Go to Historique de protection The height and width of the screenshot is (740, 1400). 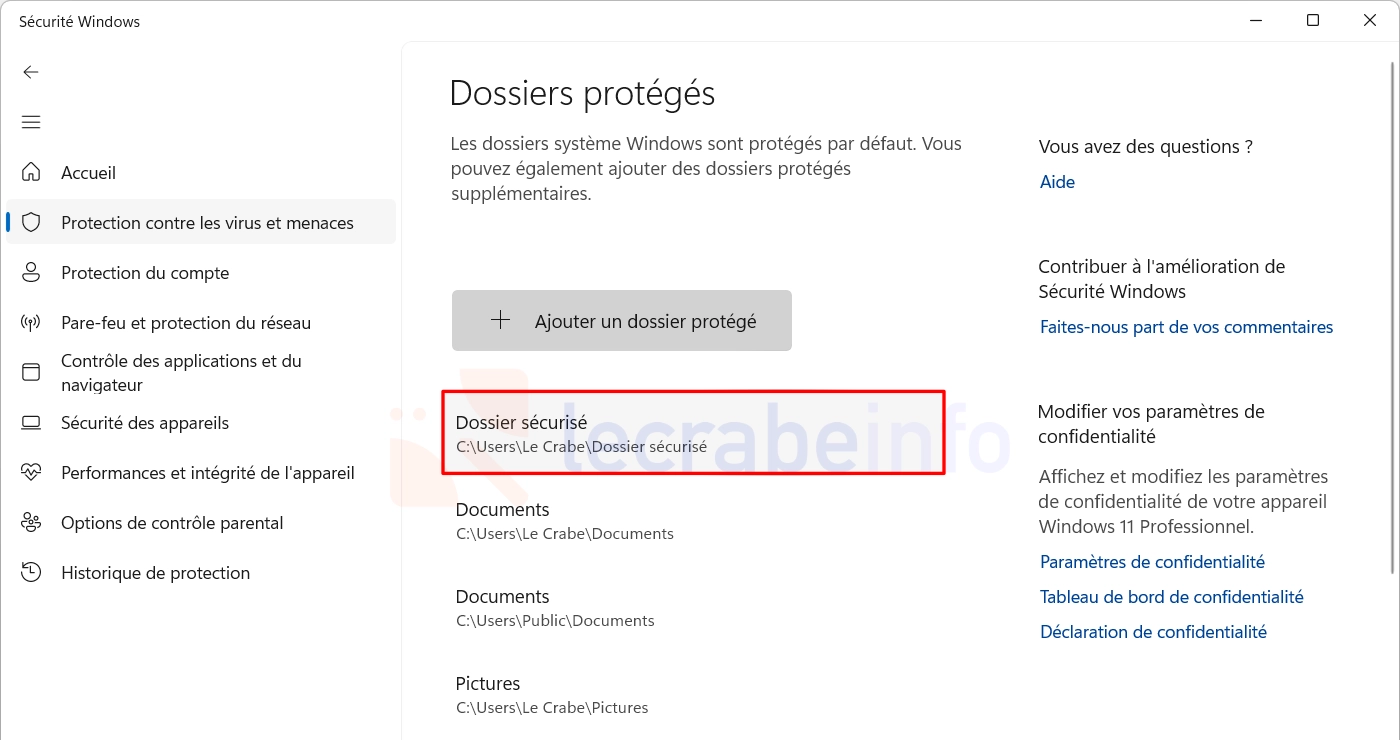click(201, 573)
